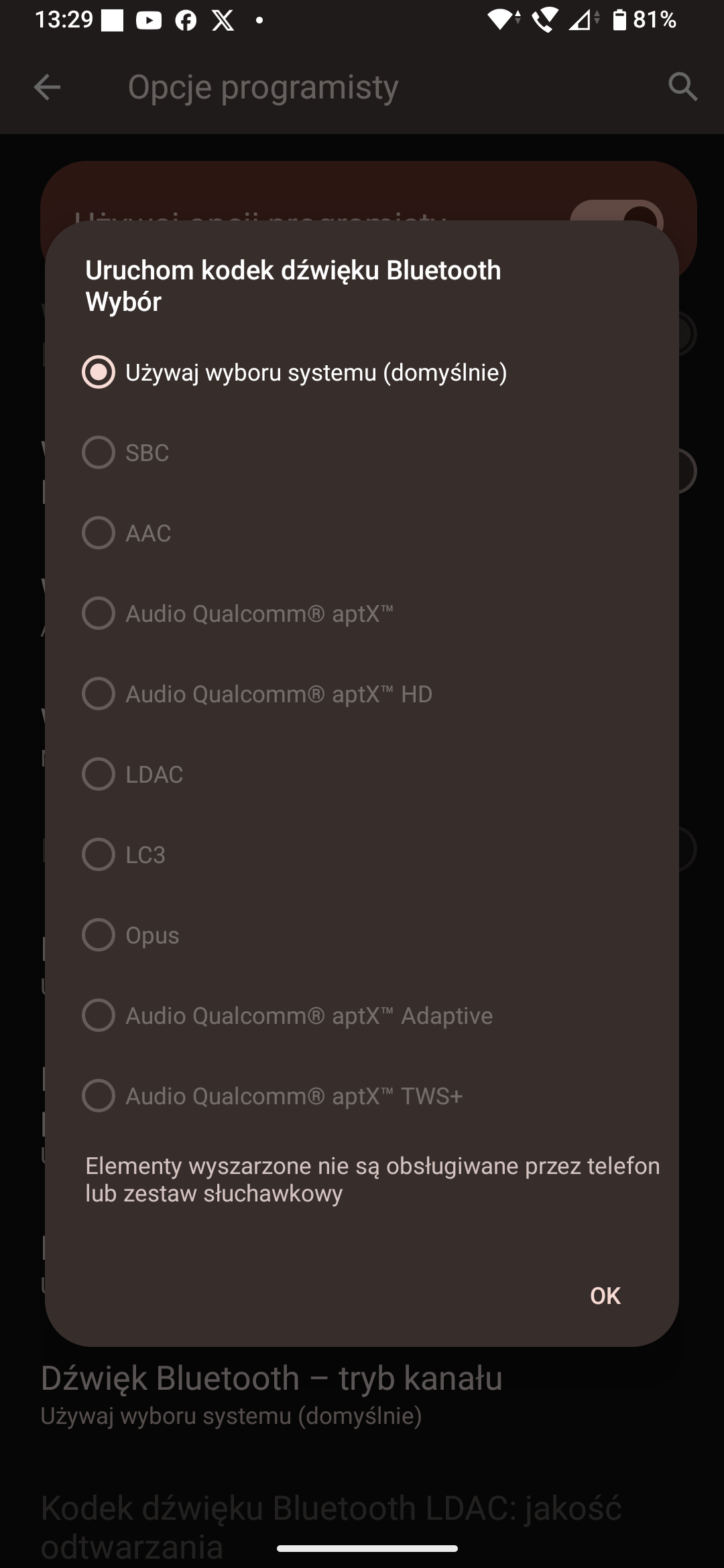Choose the LDAC codec radio button

(99, 774)
